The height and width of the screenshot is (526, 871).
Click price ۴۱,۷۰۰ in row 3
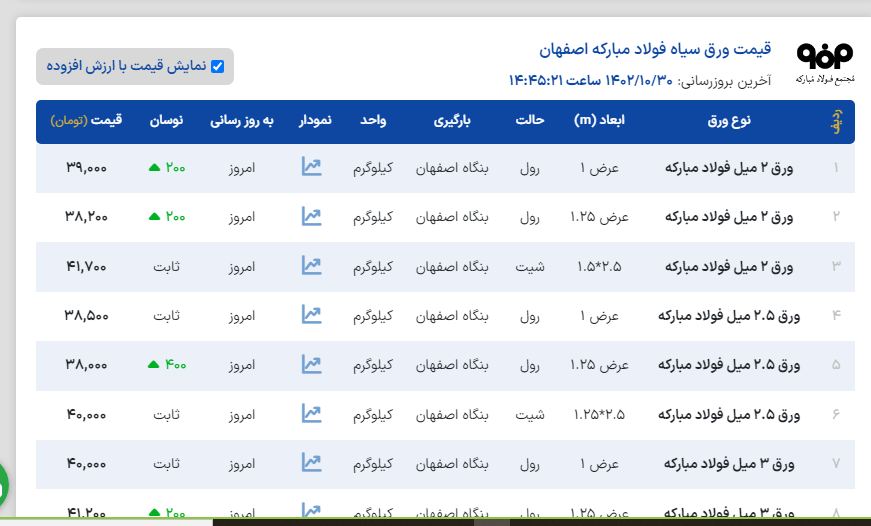click(86, 266)
